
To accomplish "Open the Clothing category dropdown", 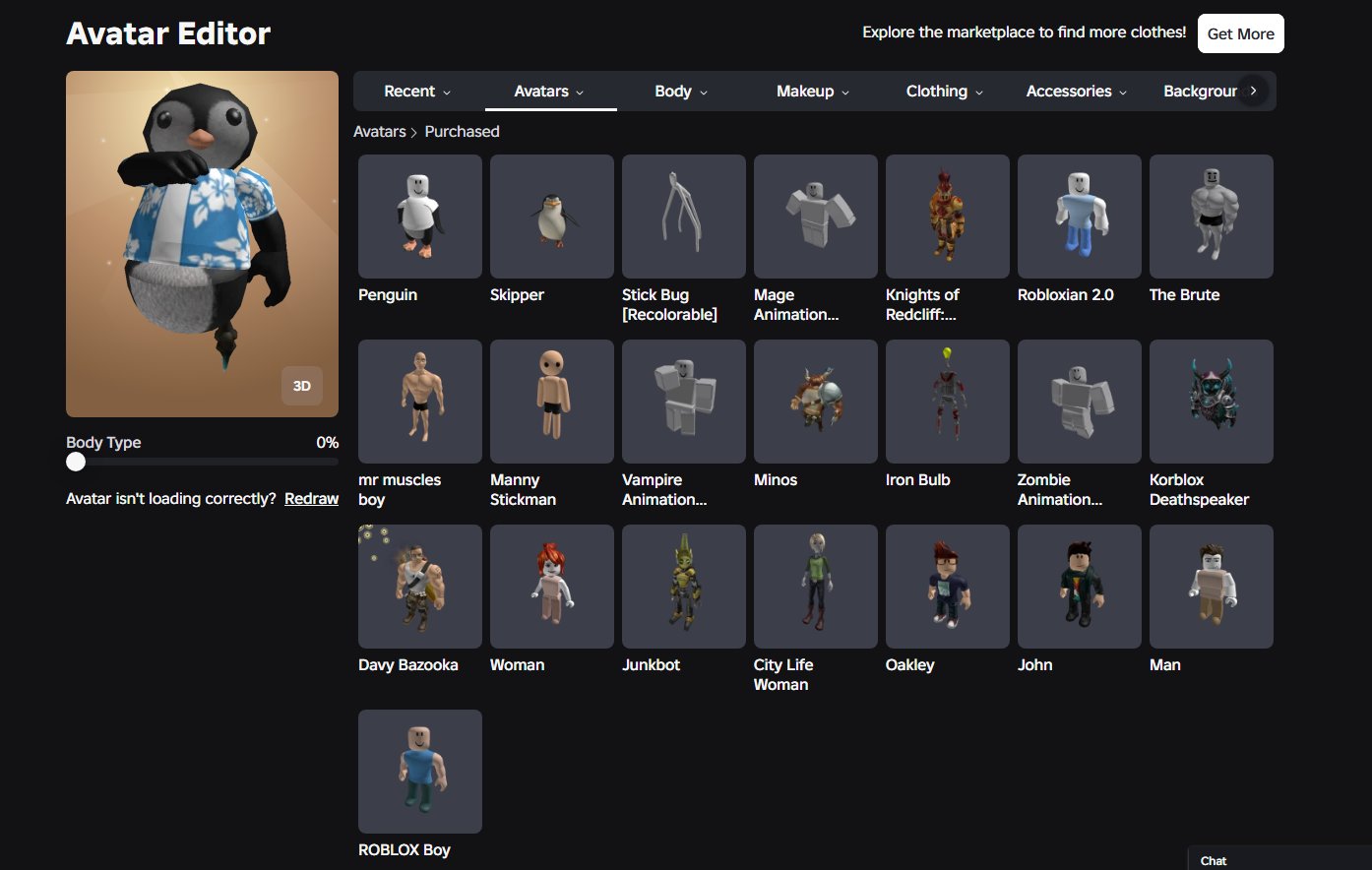I will tap(945, 92).
